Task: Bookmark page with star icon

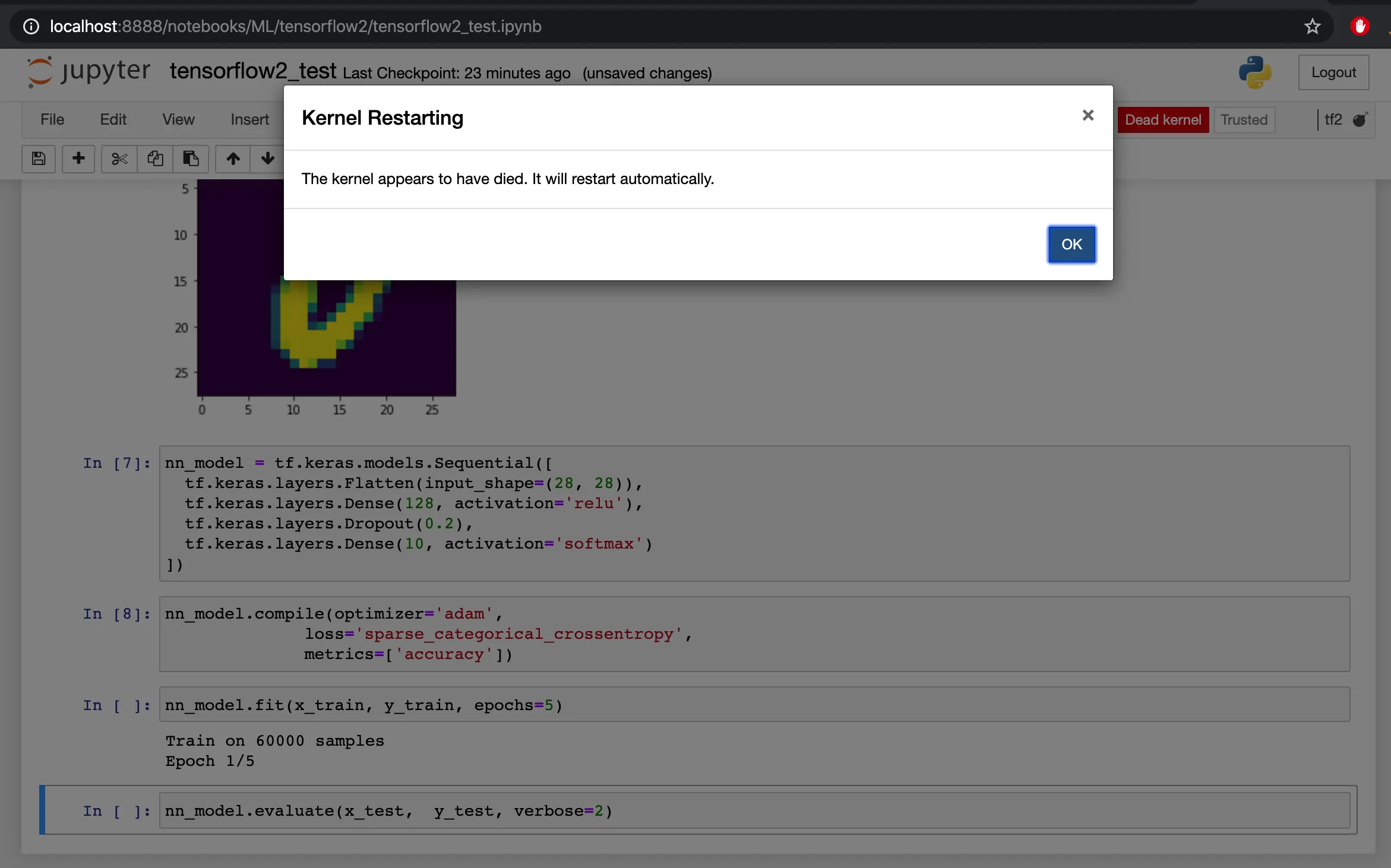Action: [1312, 26]
